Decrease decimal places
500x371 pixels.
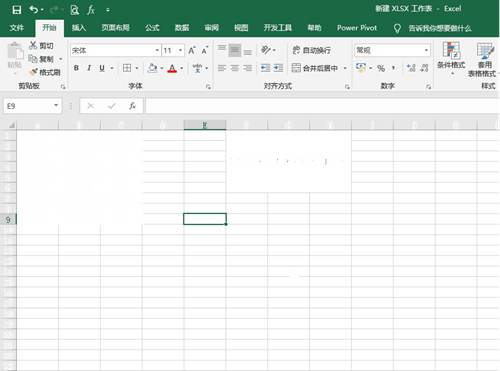coord(424,68)
